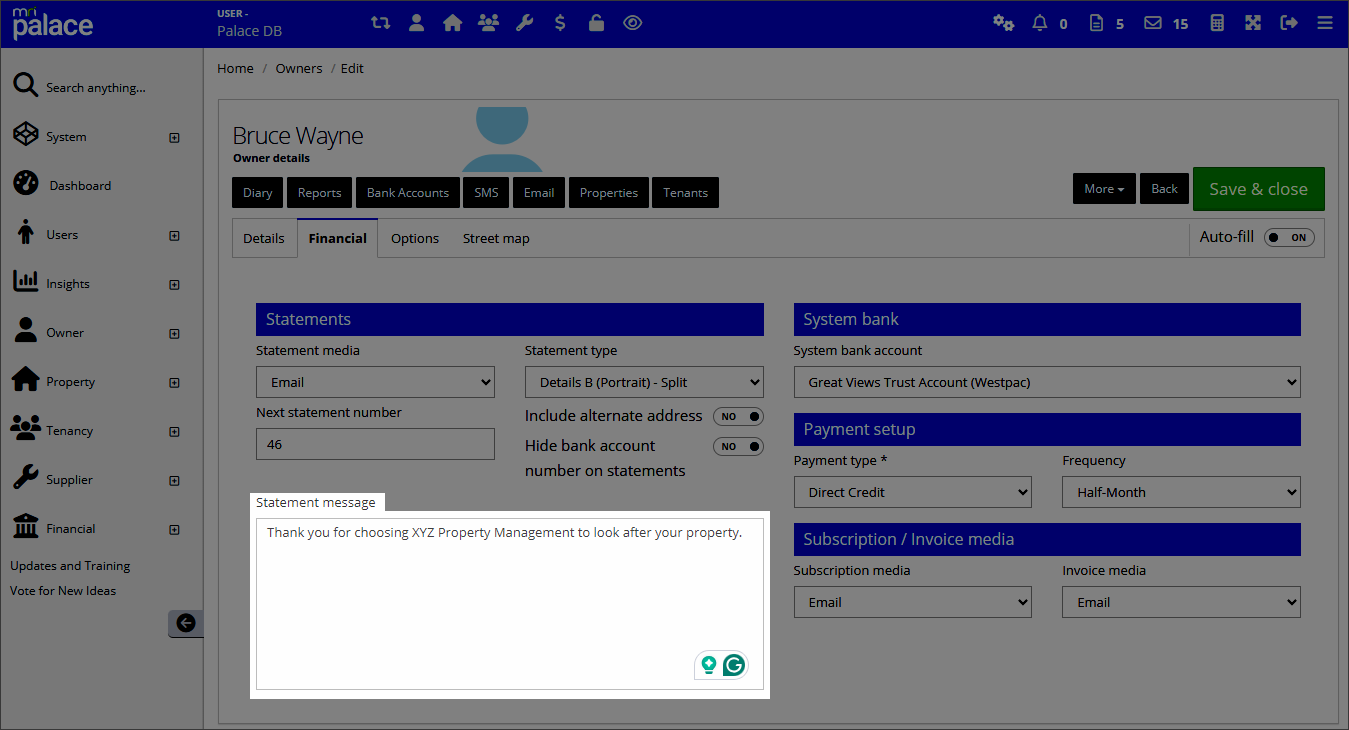Click the Save & close button
Image resolution: width=1349 pixels, height=730 pixels.
pyautogui.click(x=1258, y=189)
